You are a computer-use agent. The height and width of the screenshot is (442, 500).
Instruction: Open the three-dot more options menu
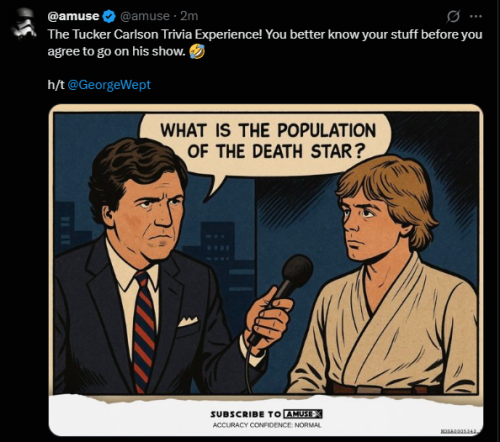coord(476,16)
